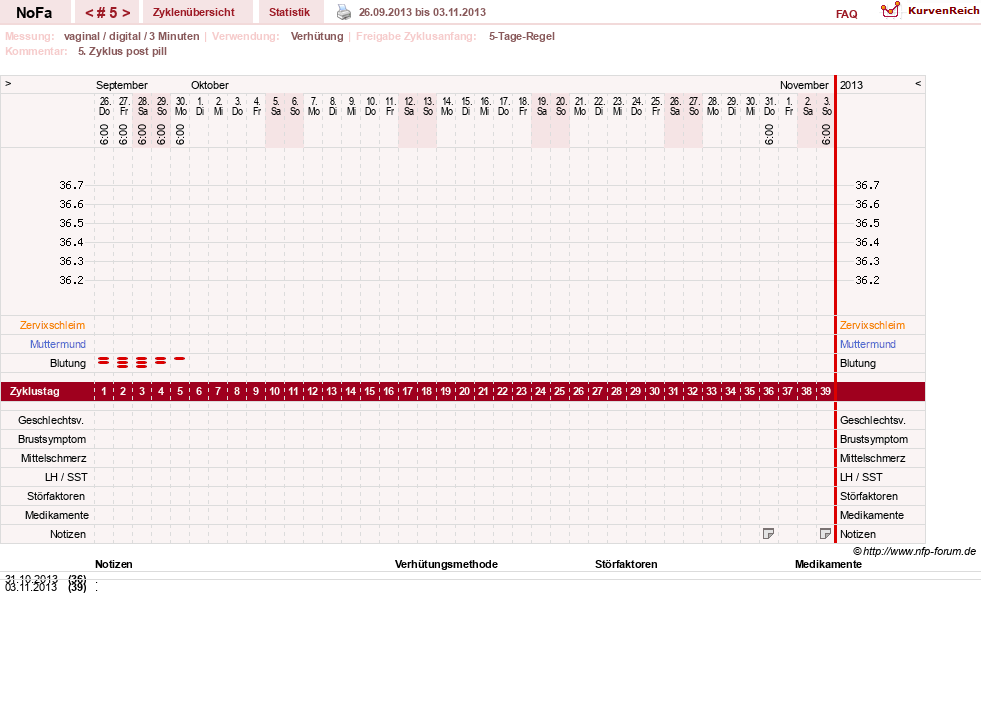Open note icon on cycle day 36
The height and width of the screenshot is (723, 981).
(768, 533)
